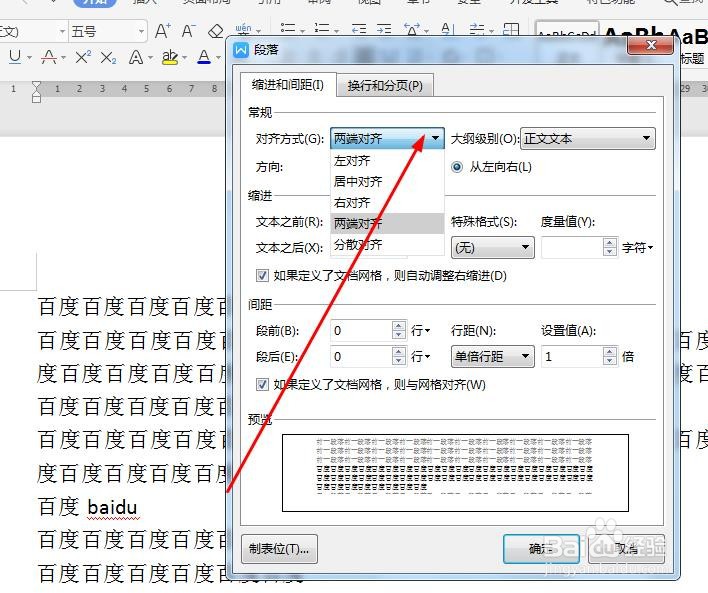Viewport: 708px width, 593px height.
Task: Switch to the 换行和分页 tab
Action: (x=385, y=85)
